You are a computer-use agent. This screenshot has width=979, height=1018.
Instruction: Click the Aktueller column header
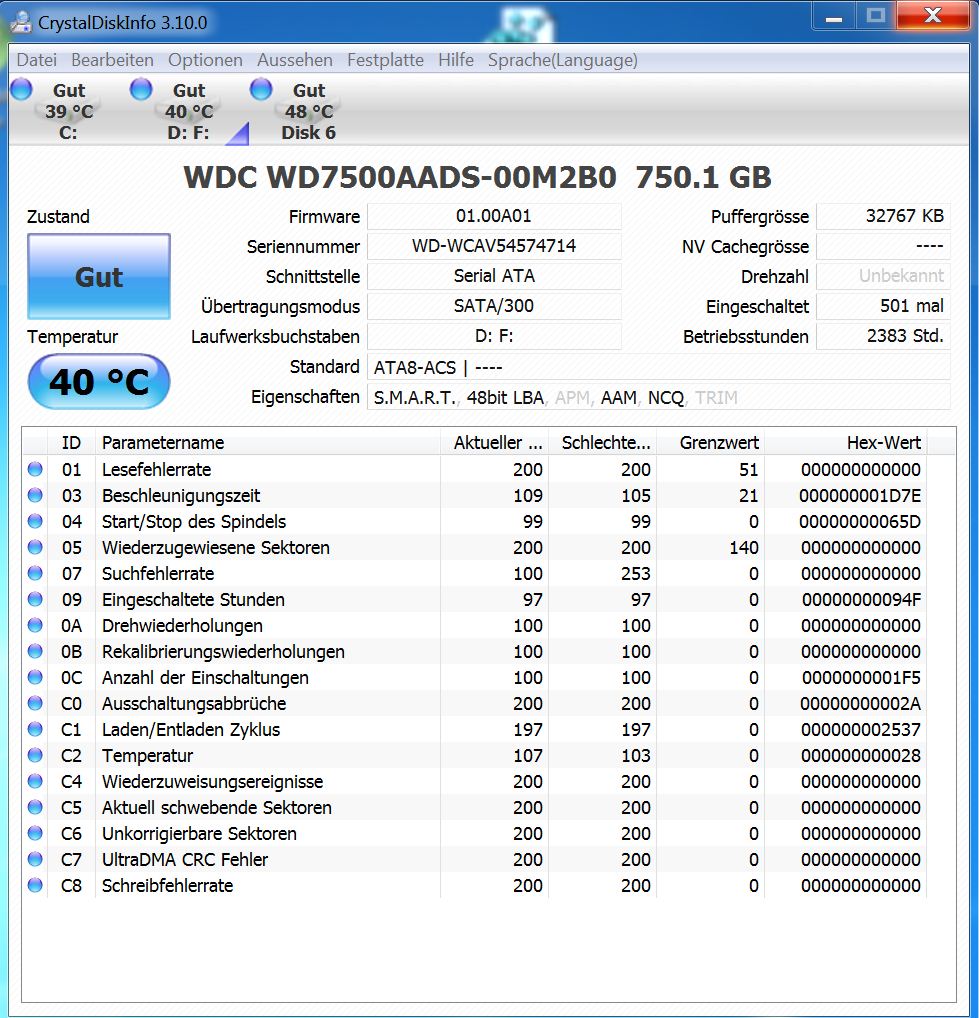[x=495, y=443]
